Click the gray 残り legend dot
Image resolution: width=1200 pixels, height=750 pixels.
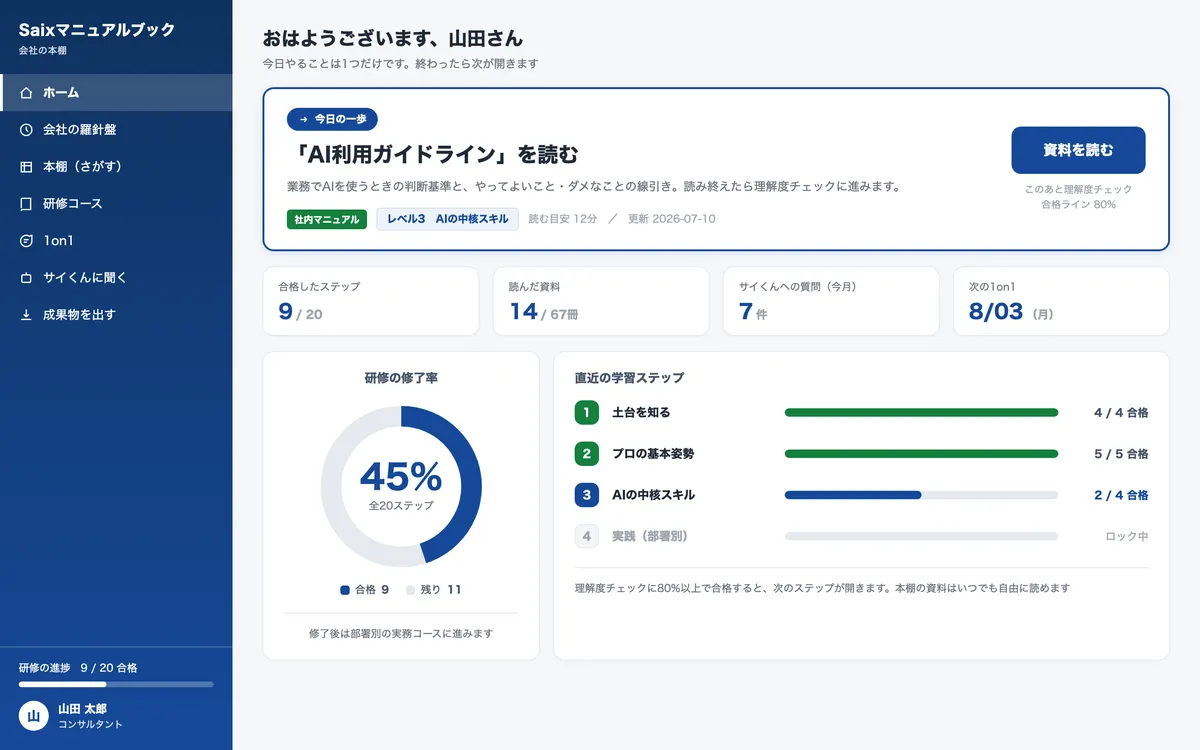click(410, 590)
